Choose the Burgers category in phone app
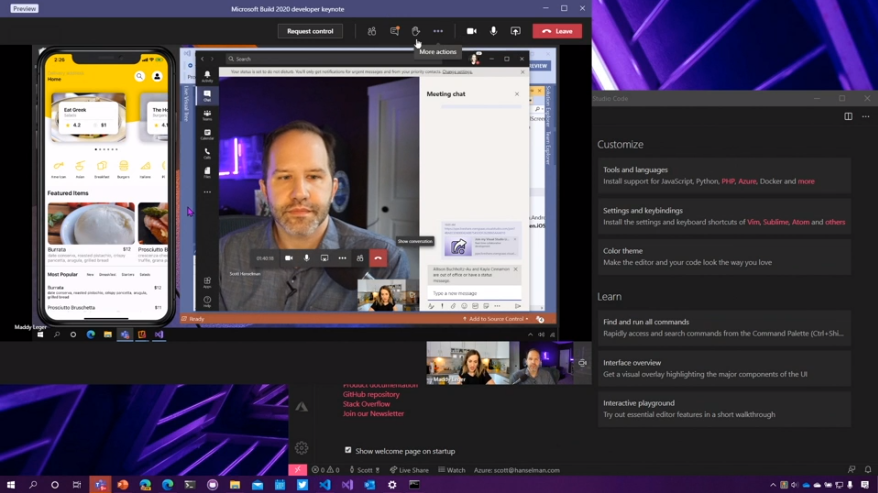This screenshot has height=493, width=878. click(123, 169)
